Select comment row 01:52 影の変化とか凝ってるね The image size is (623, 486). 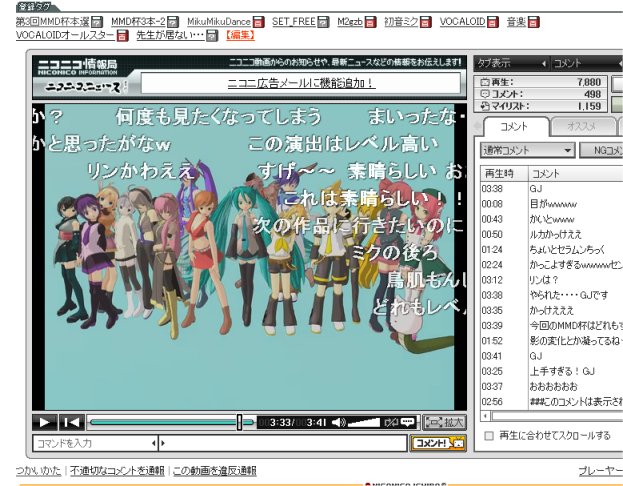pos(551,341)
